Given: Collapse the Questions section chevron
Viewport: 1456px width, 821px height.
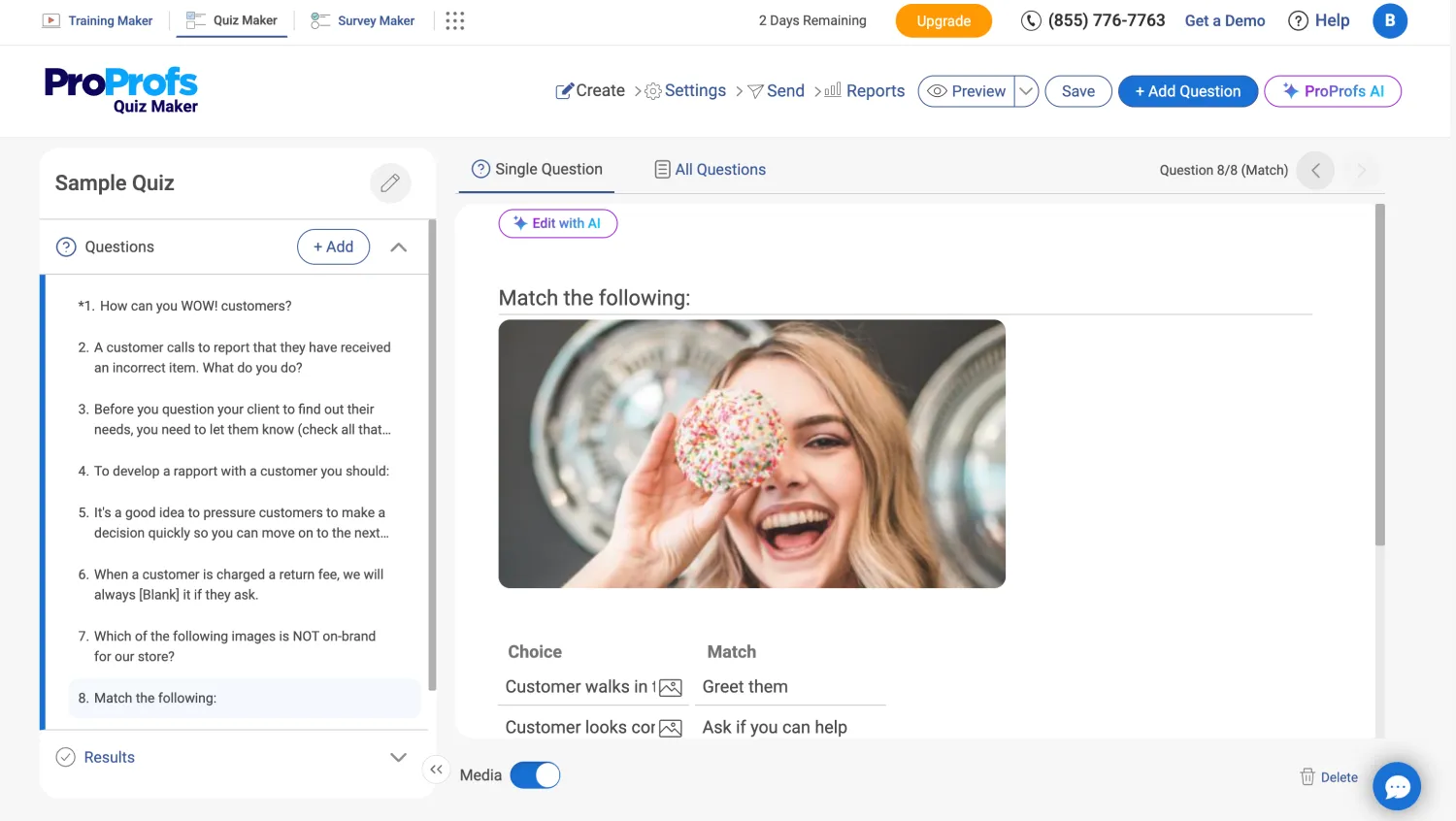Looking at the screenshot, I should pyautogui.click(x=398, y=246).
